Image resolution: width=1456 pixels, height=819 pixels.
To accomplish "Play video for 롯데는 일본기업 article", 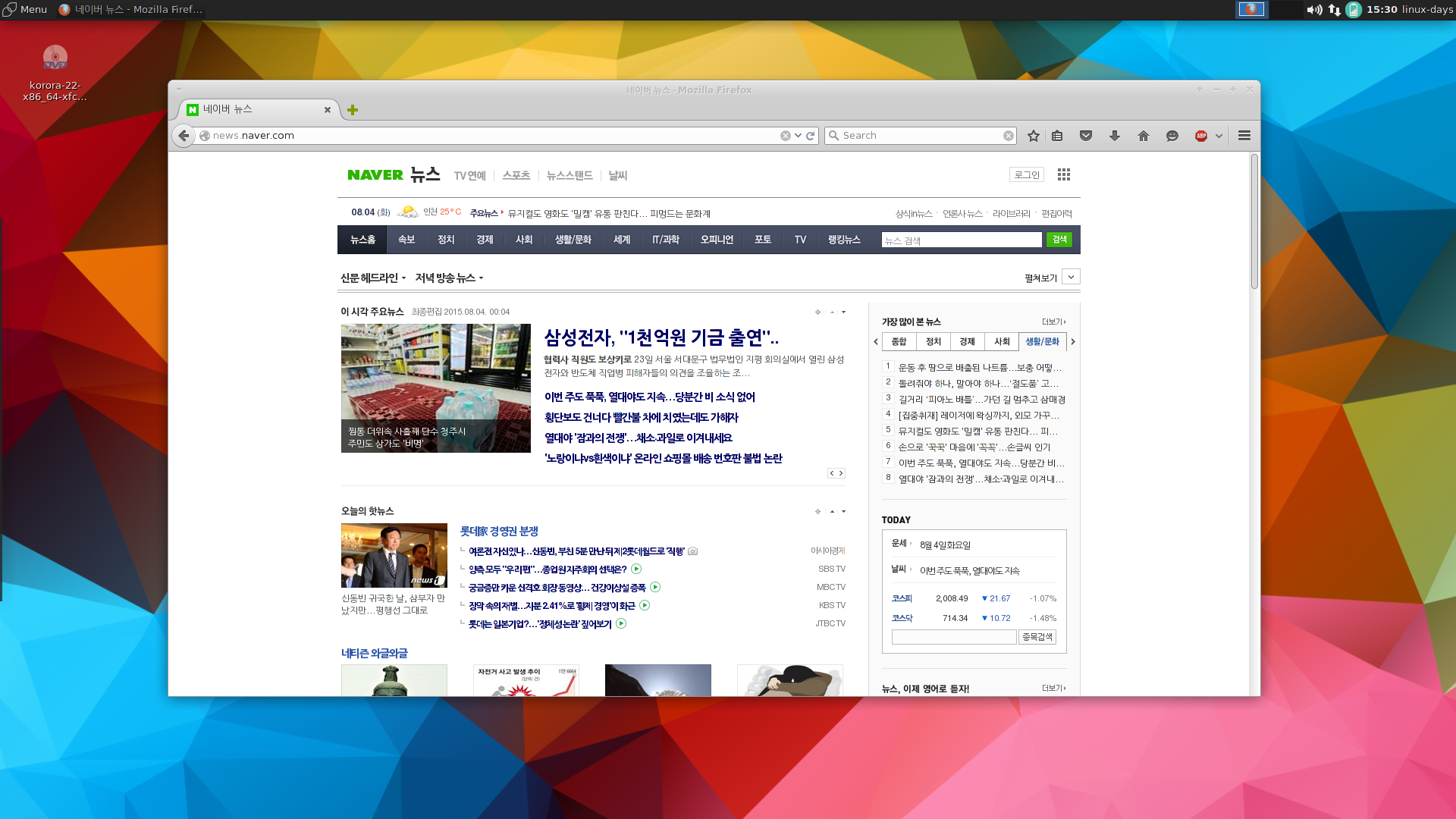I will [x=621, y=623].
